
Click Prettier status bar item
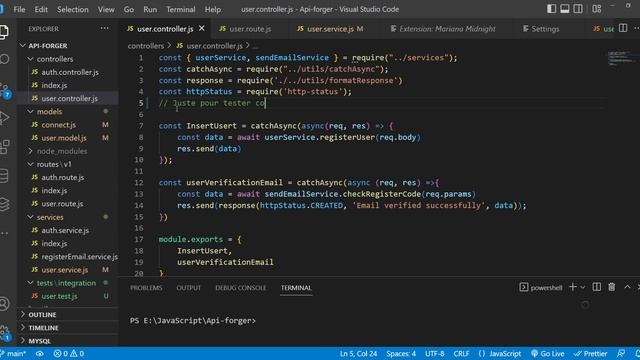point(591,353)
